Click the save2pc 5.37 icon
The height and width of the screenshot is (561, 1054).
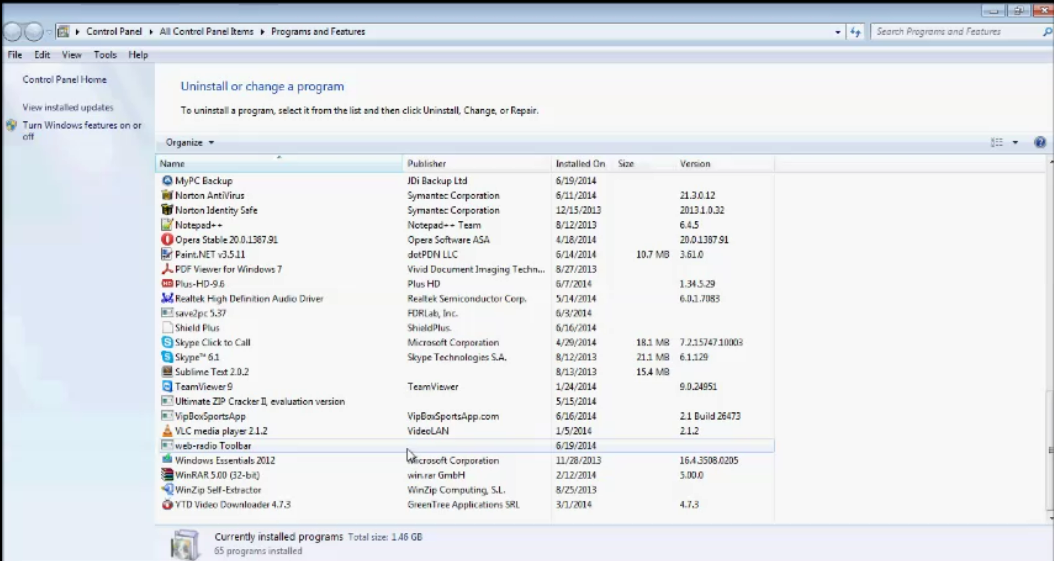[167, 313]
